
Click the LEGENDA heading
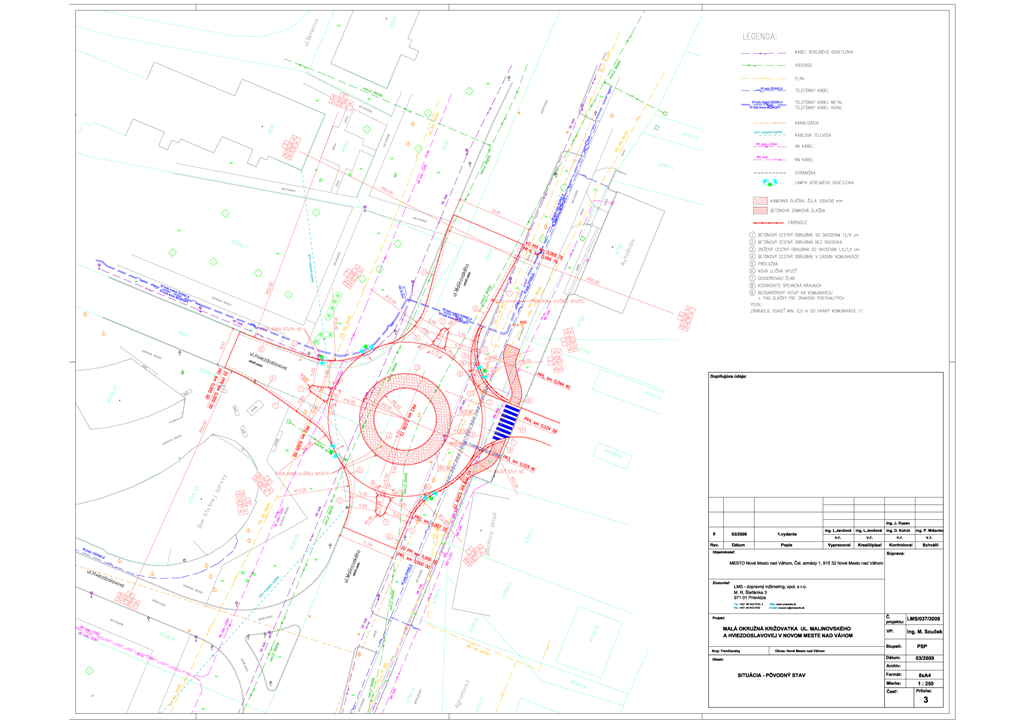pyautogui.click(x=760, y=36)
